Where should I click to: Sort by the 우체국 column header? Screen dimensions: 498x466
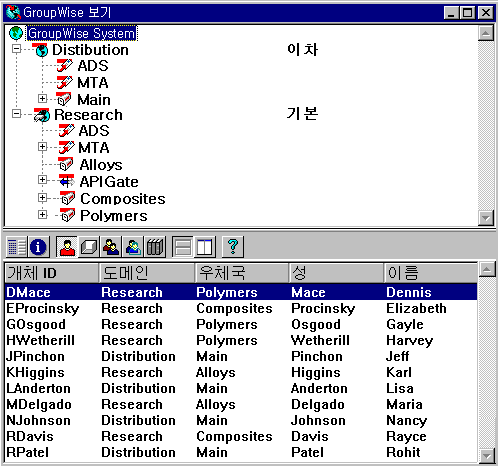click(242, 273)
